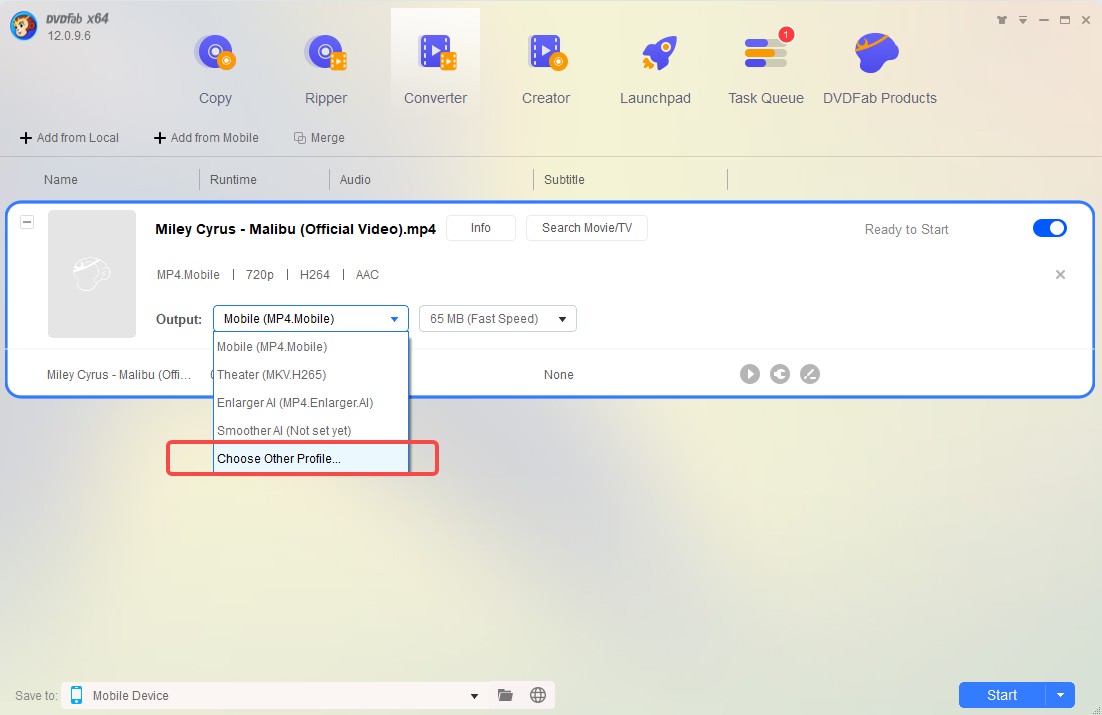
Task: Click the globe web icon
Action: 538,695
